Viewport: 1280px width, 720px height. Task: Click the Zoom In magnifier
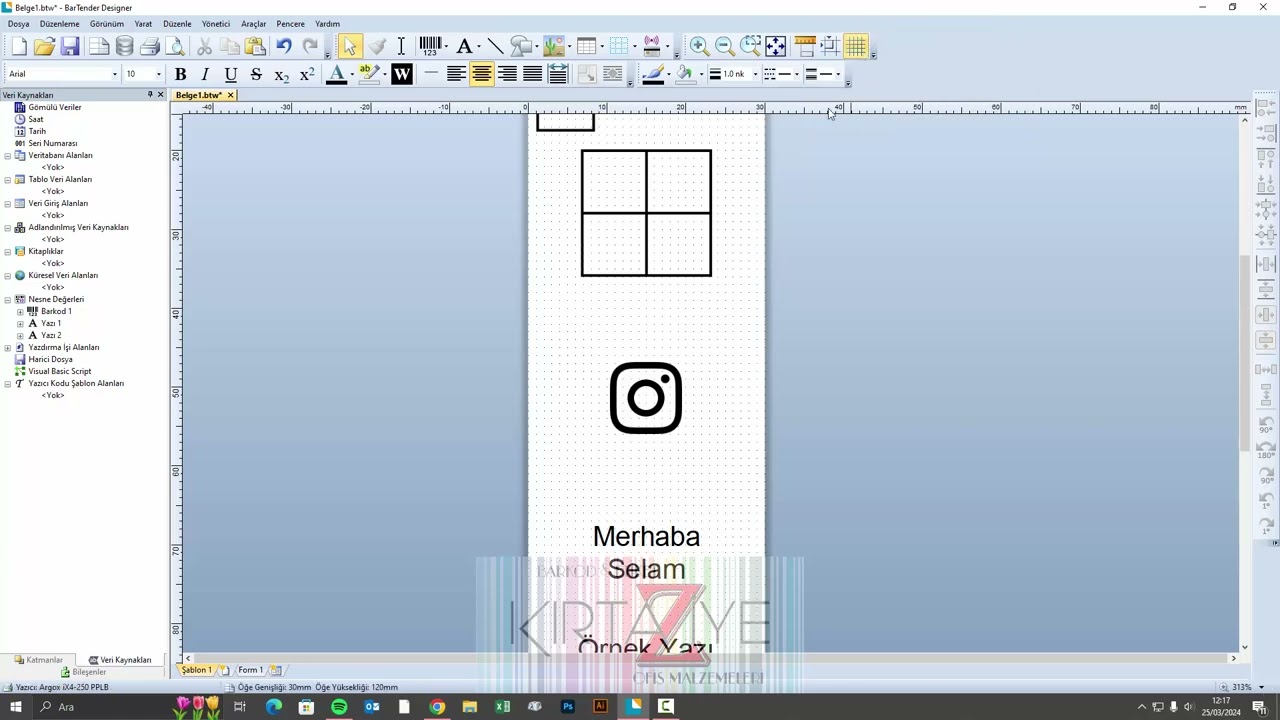(699, 46)
